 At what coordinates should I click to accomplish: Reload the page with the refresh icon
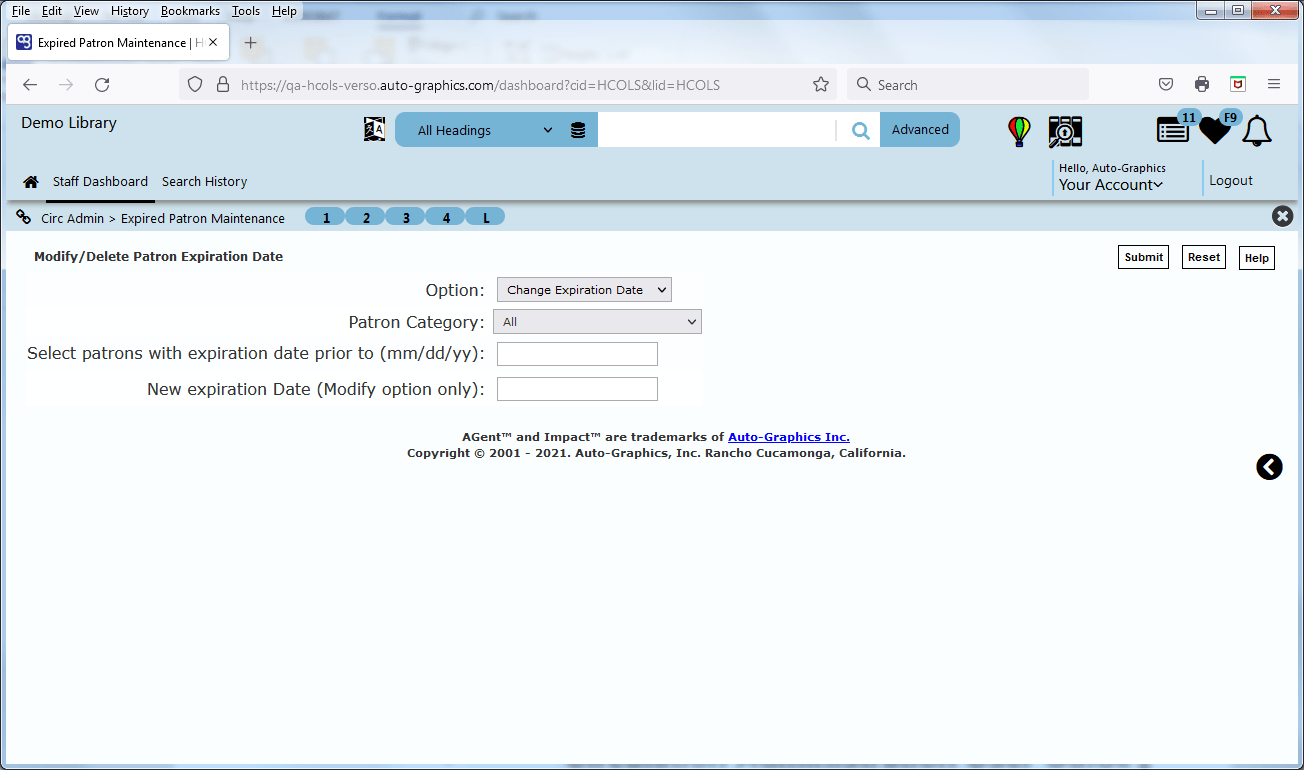[x=102, y=85]
